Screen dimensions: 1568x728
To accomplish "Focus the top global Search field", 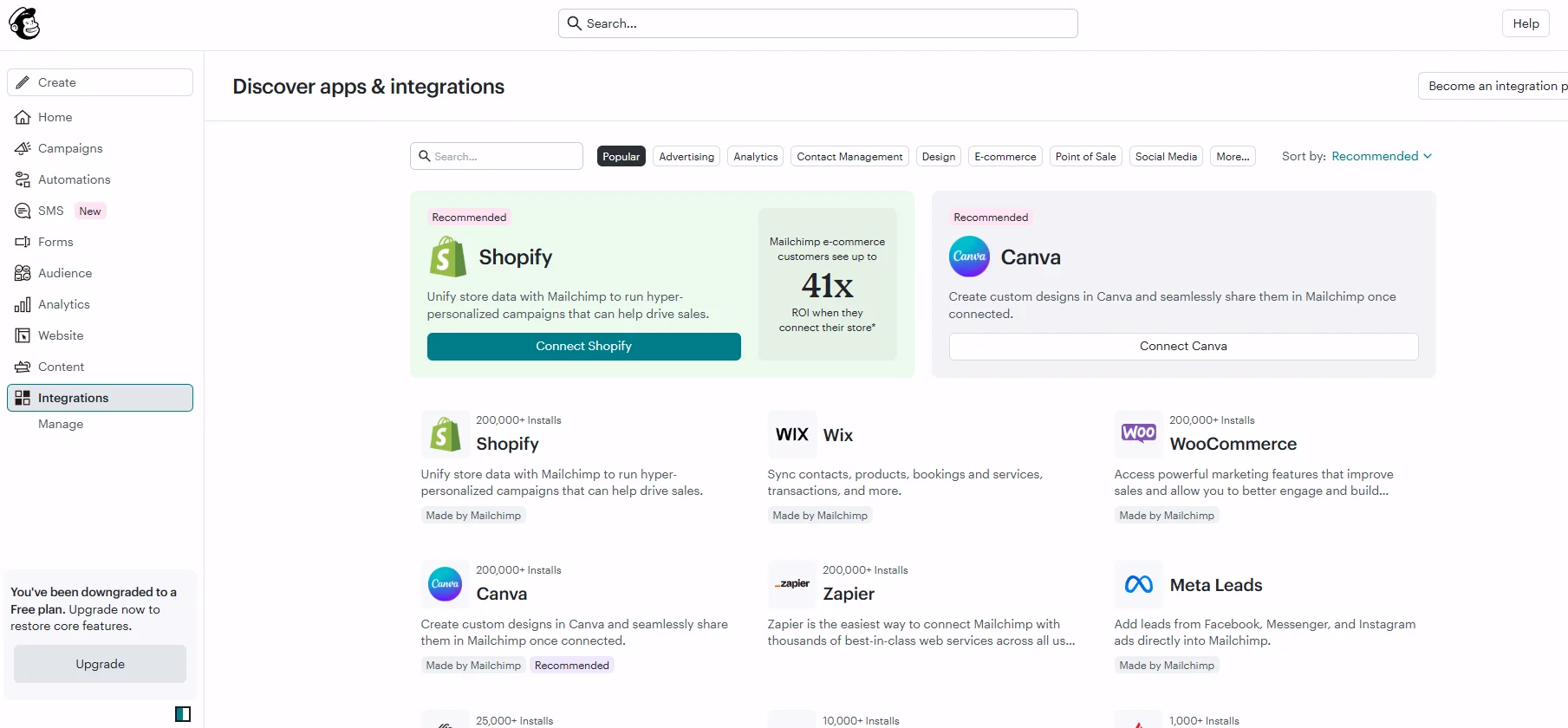I will [x=817, y=23].
